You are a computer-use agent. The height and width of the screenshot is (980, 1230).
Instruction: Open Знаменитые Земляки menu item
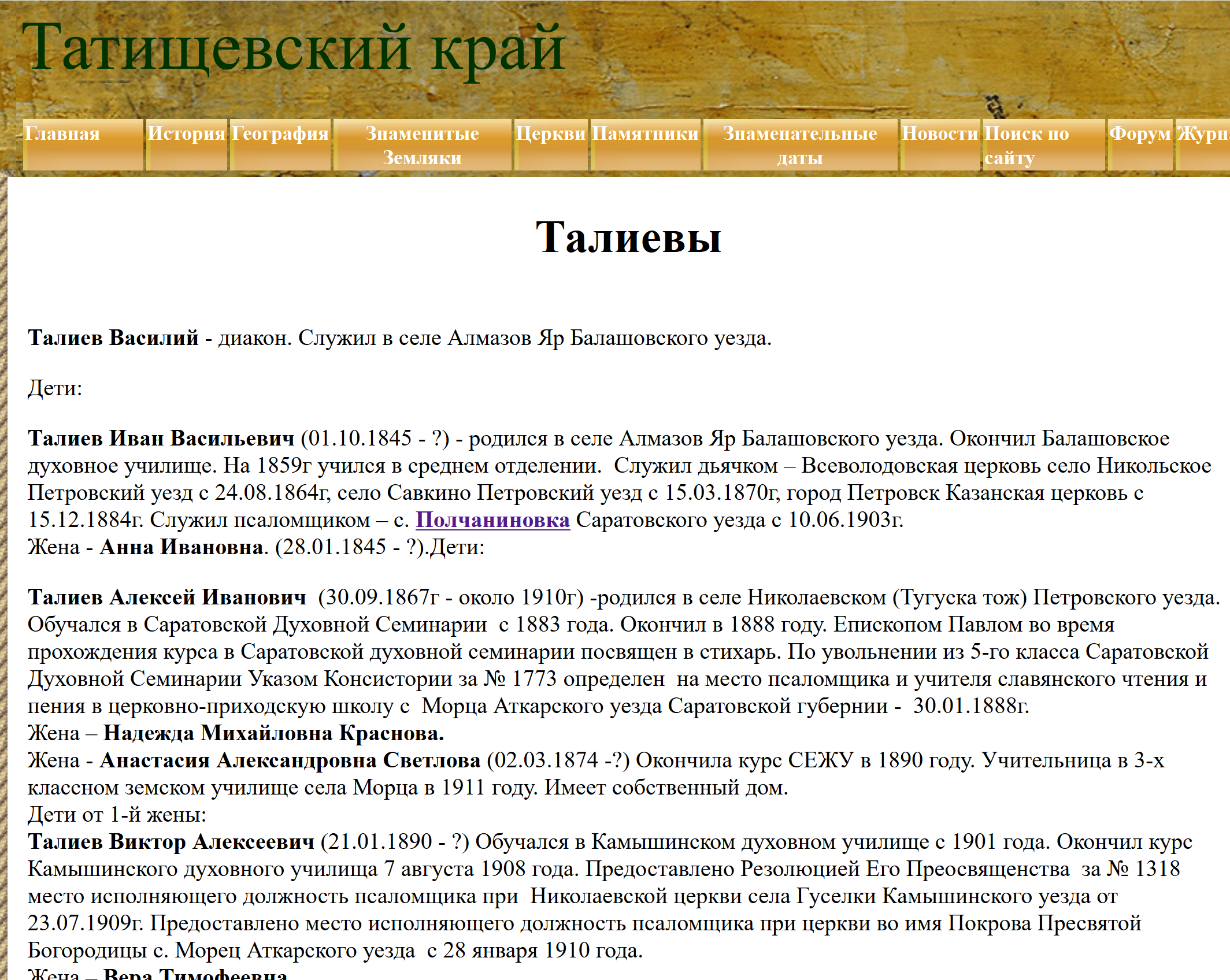coord(423,144)
